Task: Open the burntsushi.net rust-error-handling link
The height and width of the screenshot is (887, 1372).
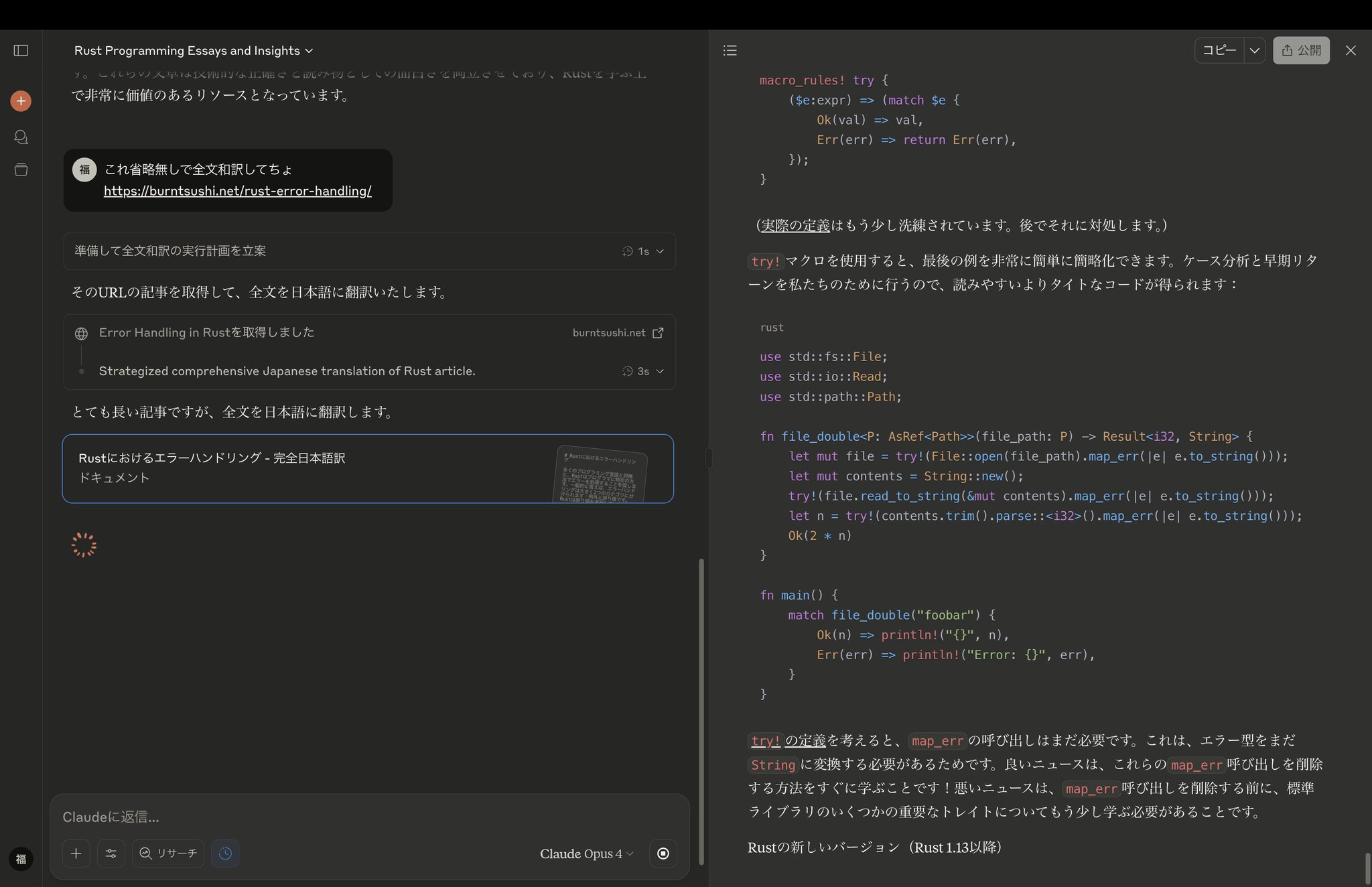Action: tap(238, 191)
